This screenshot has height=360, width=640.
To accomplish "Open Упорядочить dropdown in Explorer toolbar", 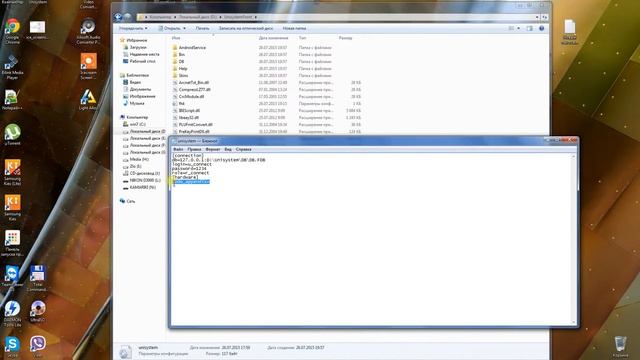I will (133, 28).
